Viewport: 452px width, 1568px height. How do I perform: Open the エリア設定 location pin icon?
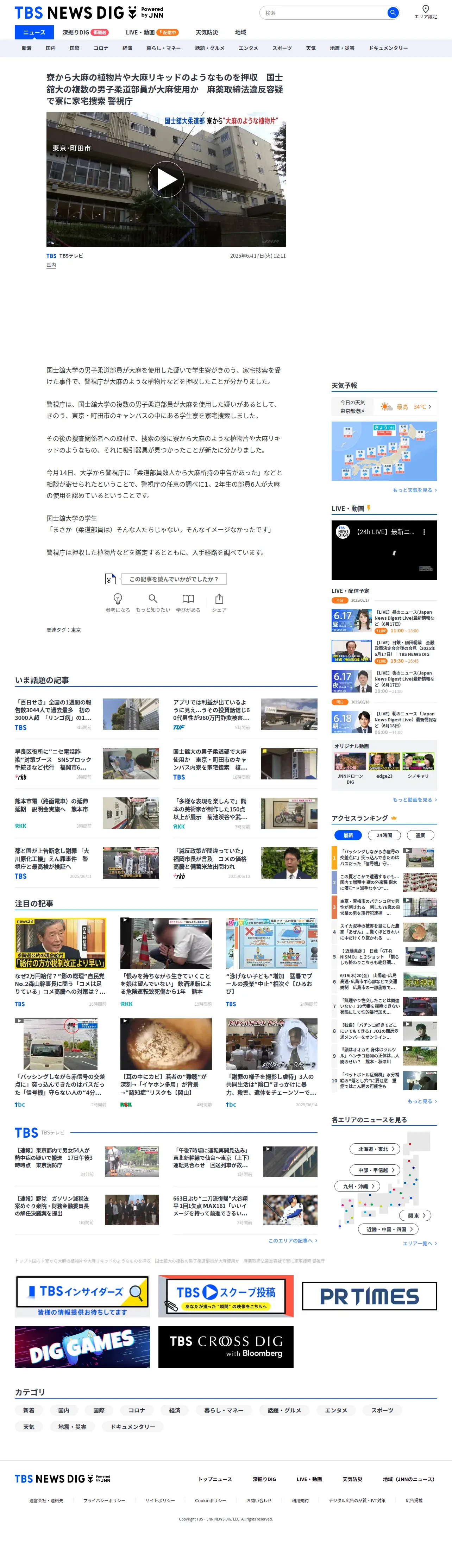click(x=426, y=8)
